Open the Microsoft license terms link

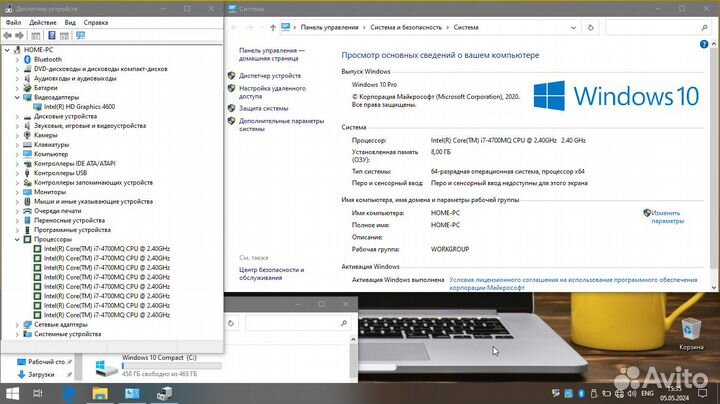click(x=573, y=283)
